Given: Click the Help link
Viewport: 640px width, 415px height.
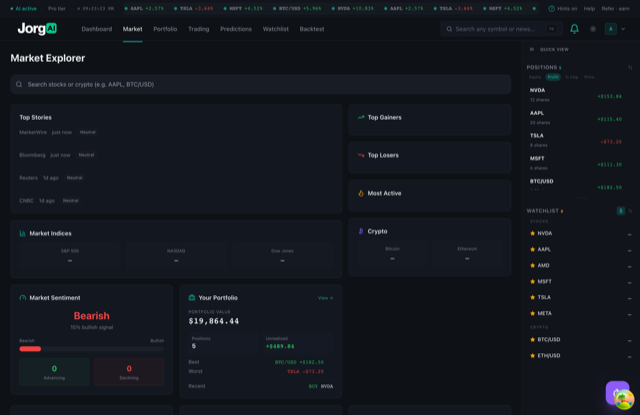Looking at the screenshot, I should 589,9.
